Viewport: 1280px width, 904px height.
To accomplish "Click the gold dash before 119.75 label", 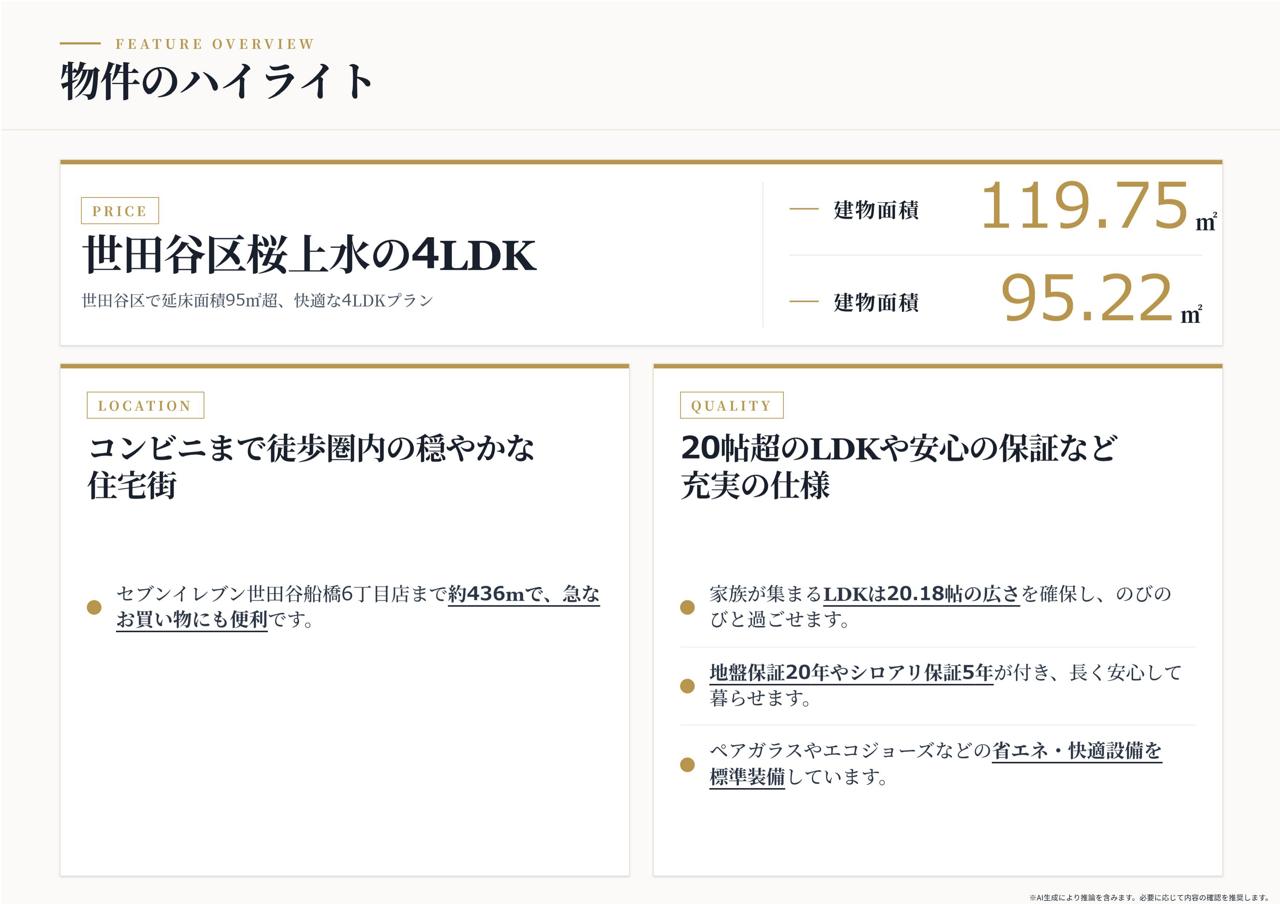I will tap(804, 209).
